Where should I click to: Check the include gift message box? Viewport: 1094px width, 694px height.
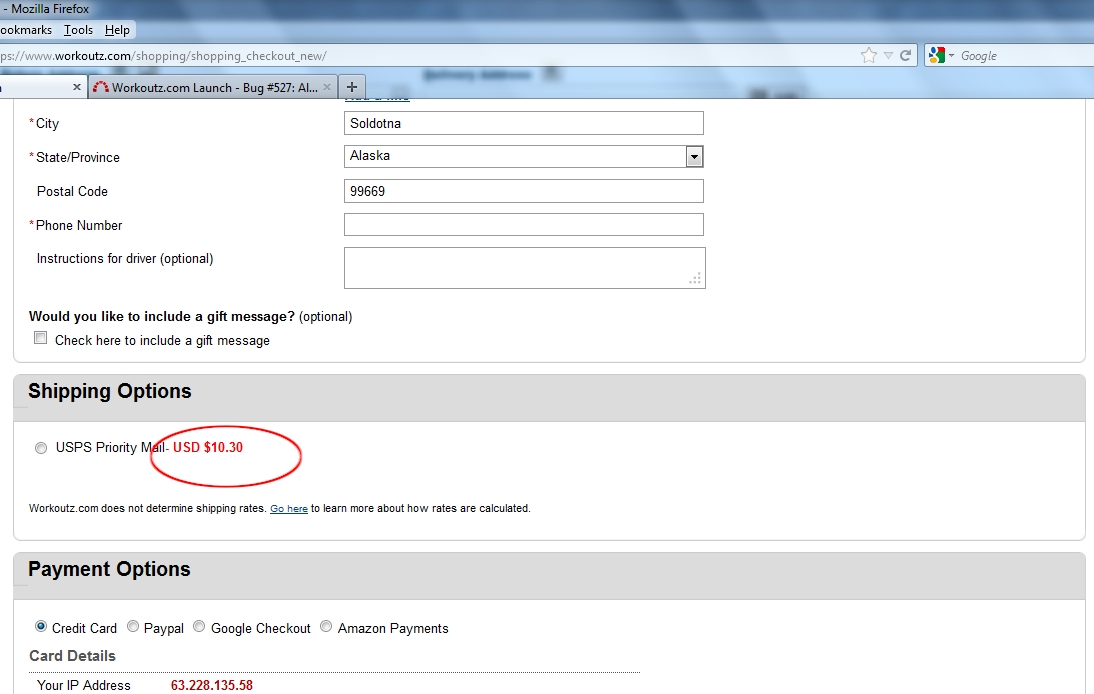click(x=40, y=338)
